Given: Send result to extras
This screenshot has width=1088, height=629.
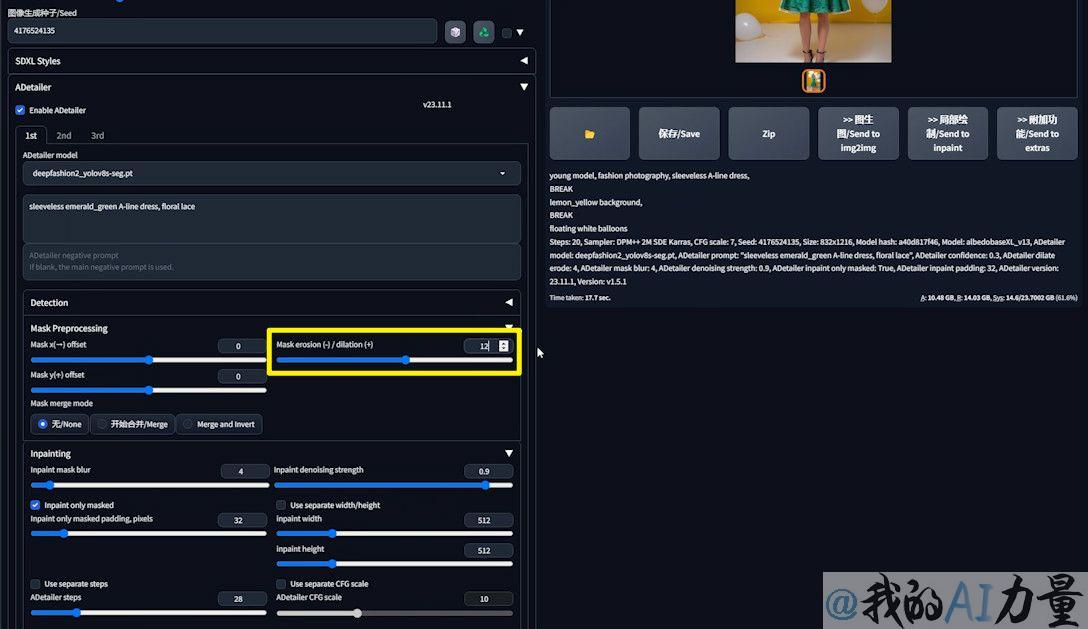Looking at the screenshot, I should click(1037, 133).
